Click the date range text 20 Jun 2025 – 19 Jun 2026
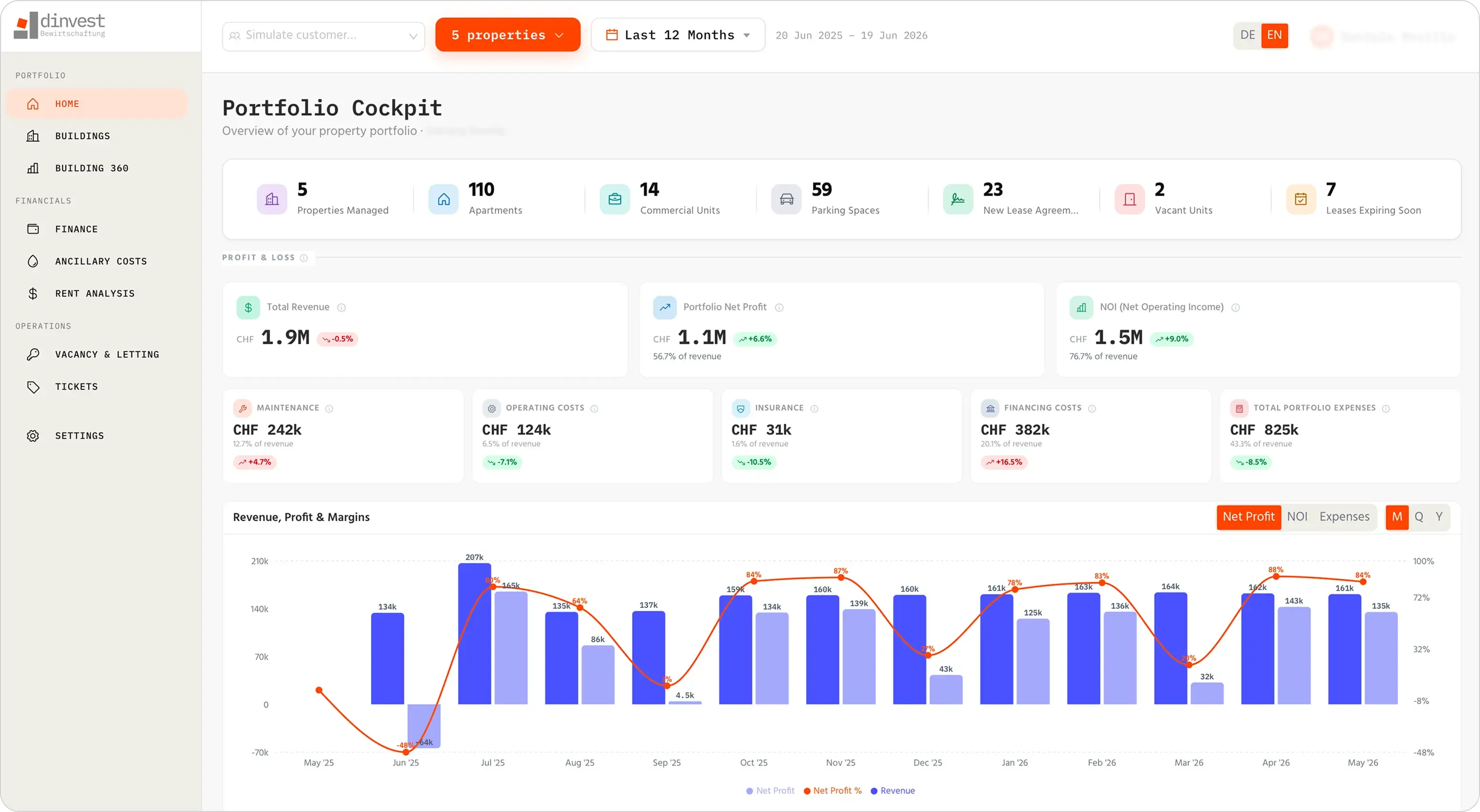 point(852,36)
